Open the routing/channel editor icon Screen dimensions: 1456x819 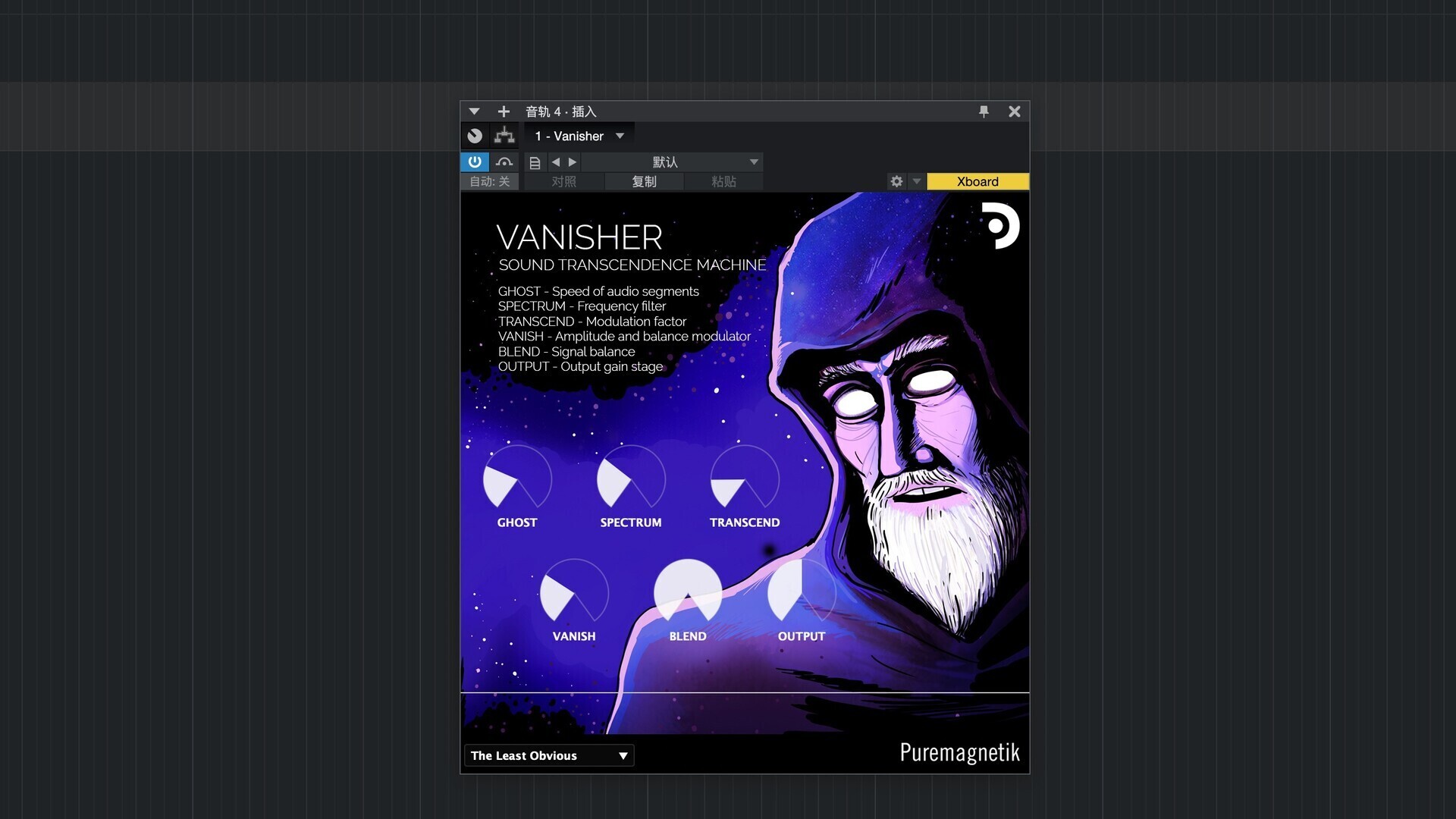504,136
